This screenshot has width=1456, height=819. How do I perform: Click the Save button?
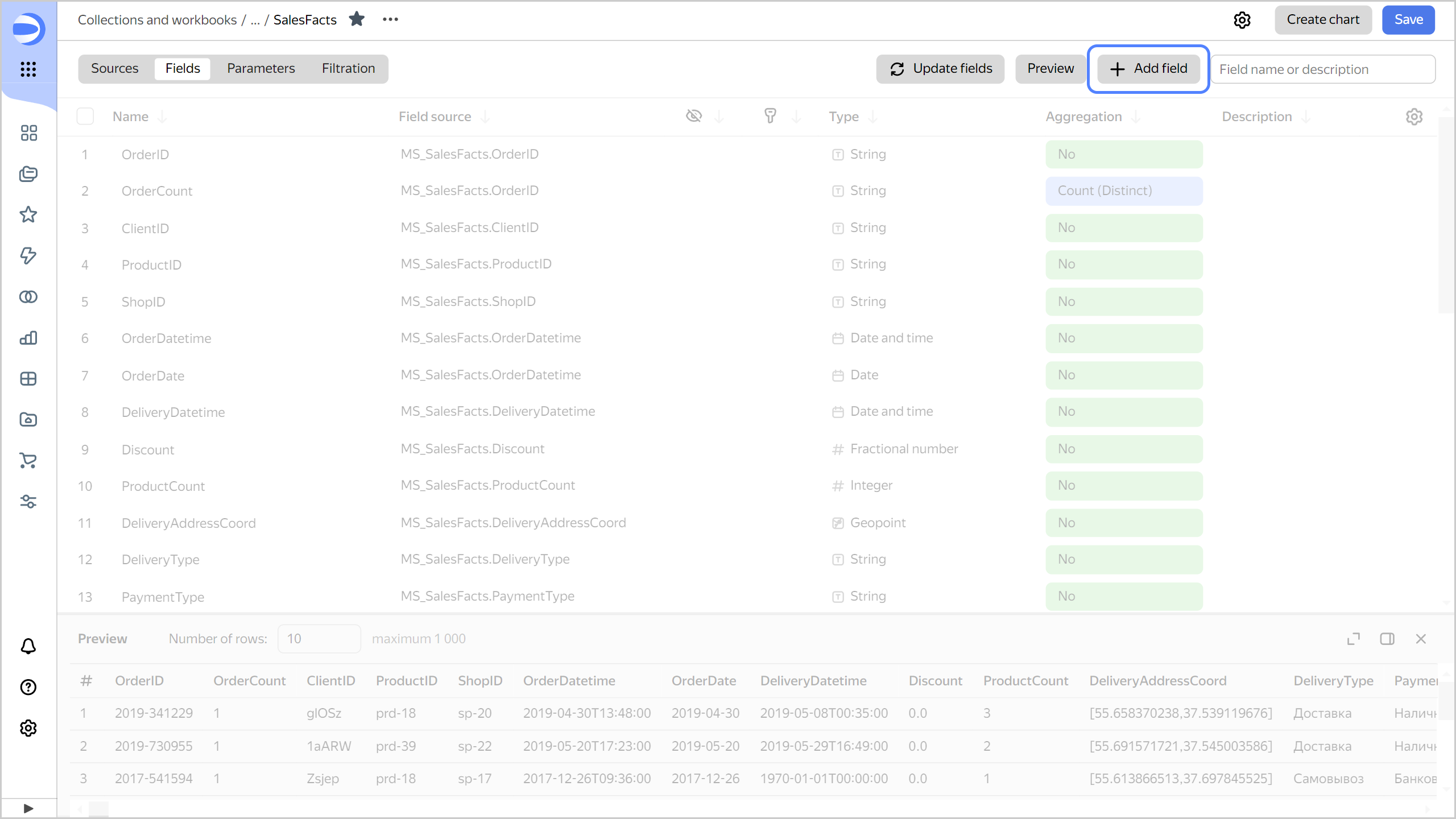(x=1408, y=19)
